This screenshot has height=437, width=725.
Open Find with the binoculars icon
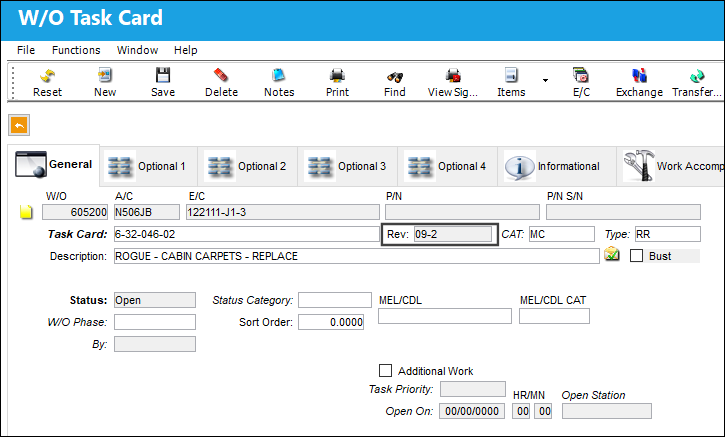click(395, 77)
